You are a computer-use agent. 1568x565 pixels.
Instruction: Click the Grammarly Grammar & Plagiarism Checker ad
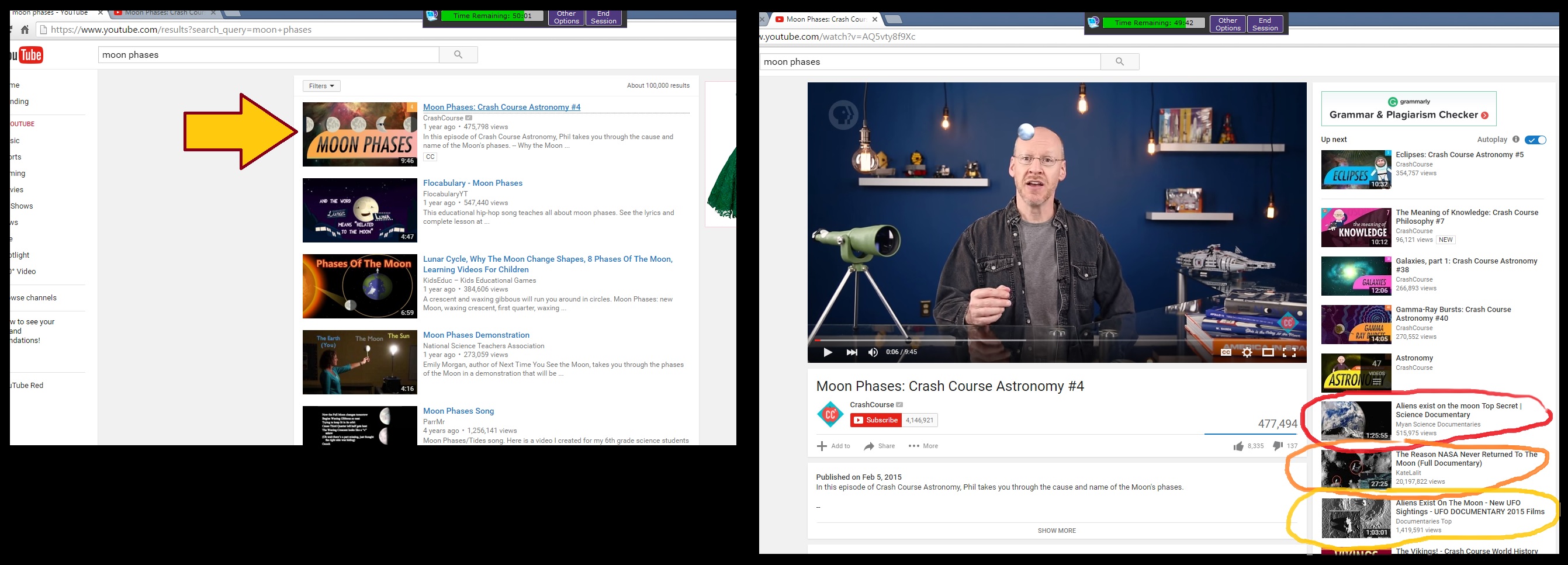coord(1408,109)
